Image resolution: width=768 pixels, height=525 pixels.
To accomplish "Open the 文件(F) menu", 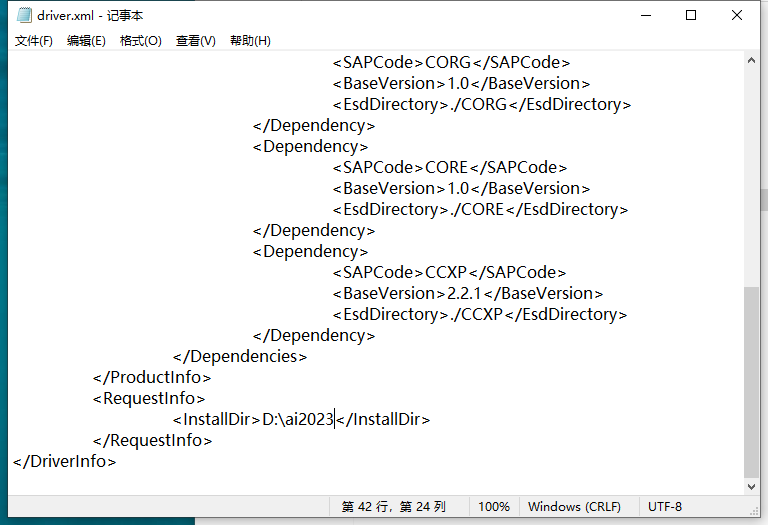I will click(x=34, y=41).
